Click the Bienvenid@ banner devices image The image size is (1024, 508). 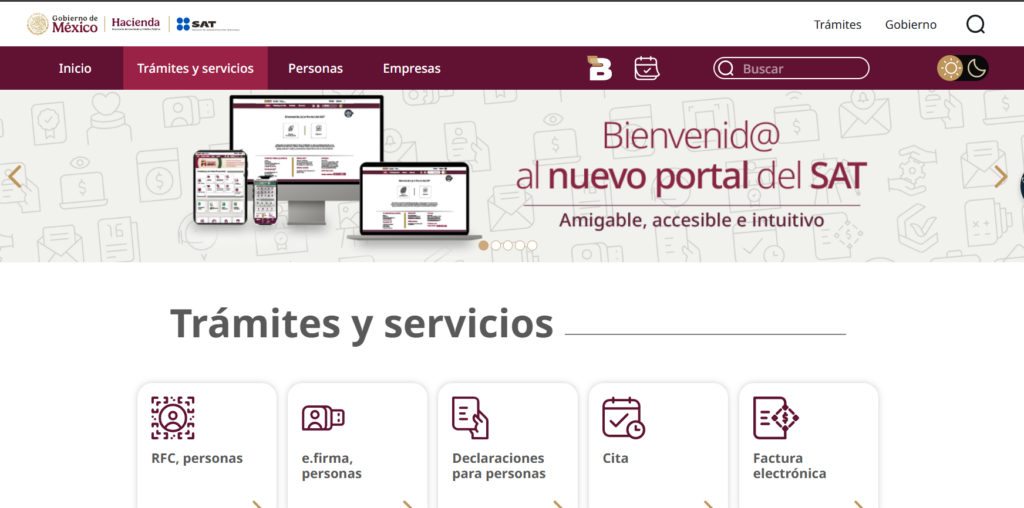336,168
